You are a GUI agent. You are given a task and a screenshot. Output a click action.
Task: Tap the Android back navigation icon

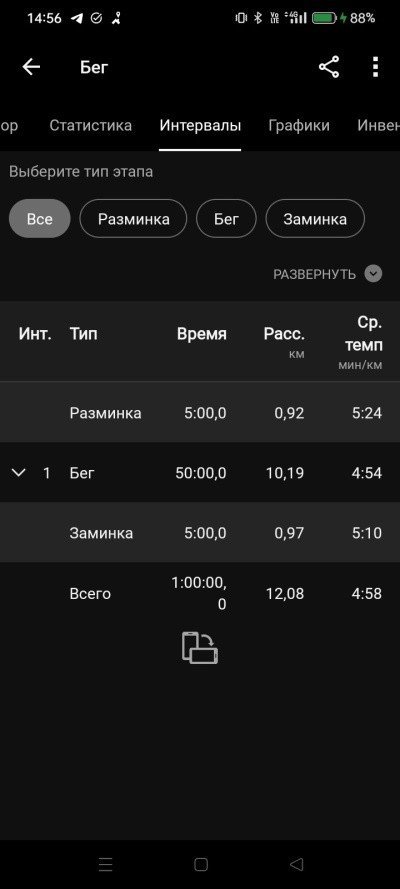[296, 864]
